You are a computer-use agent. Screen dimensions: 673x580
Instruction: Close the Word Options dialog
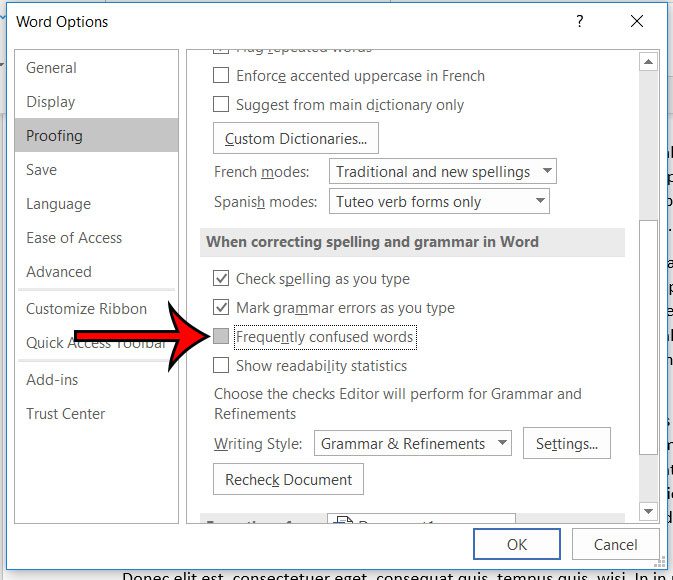pos(637,21)
